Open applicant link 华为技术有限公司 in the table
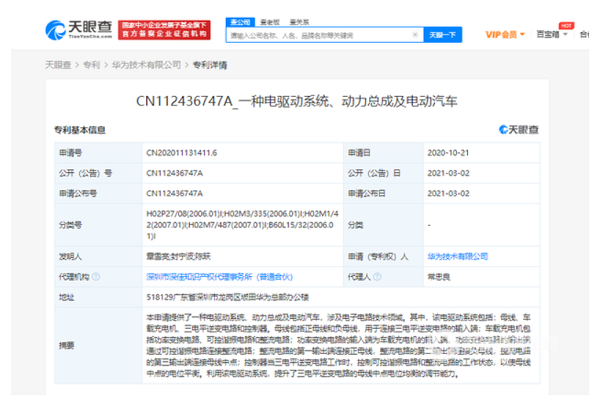600x400 pixels. point(458,256)
